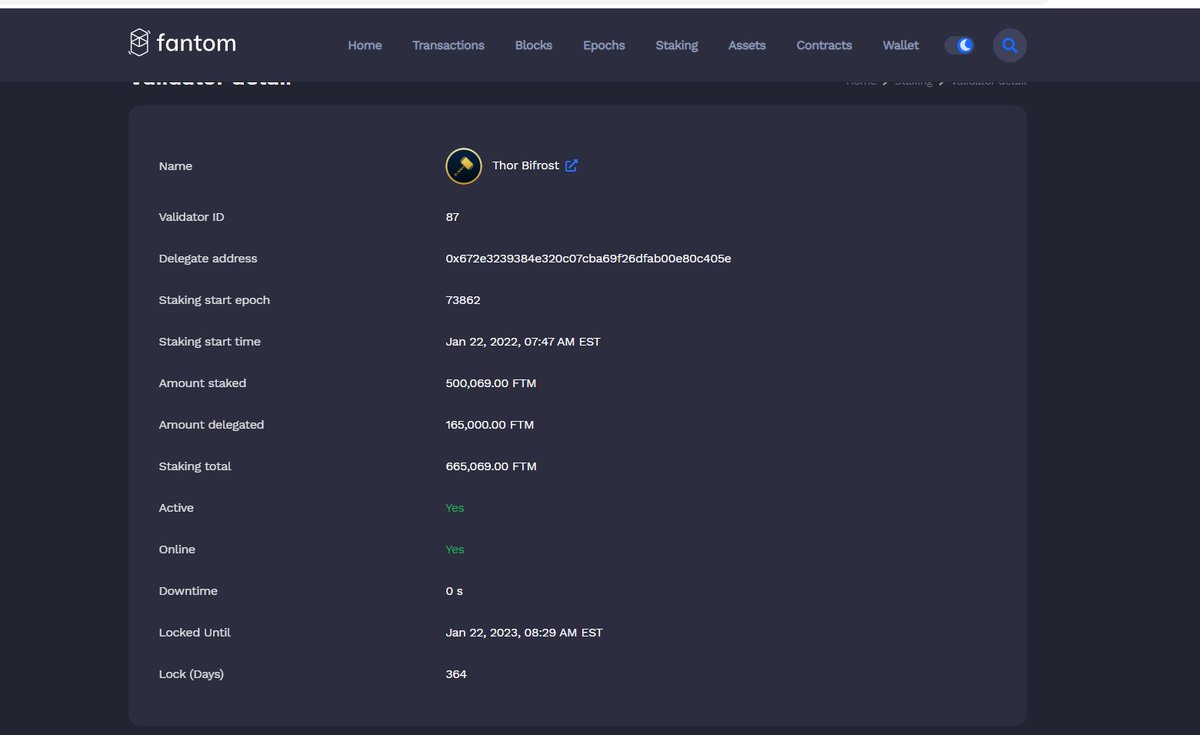
Task: Open the Epochs navigation entry
Action: pyautogui.click(x=604, y=45)
